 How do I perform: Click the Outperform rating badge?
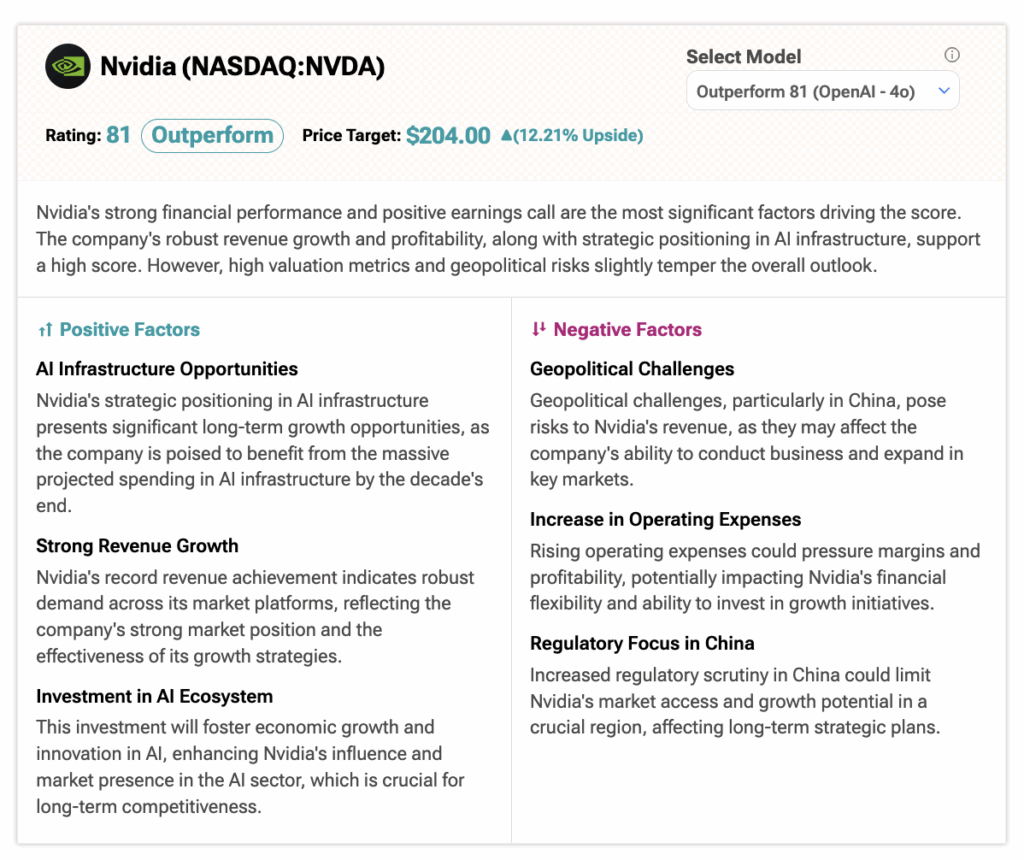tap(212, 136)
